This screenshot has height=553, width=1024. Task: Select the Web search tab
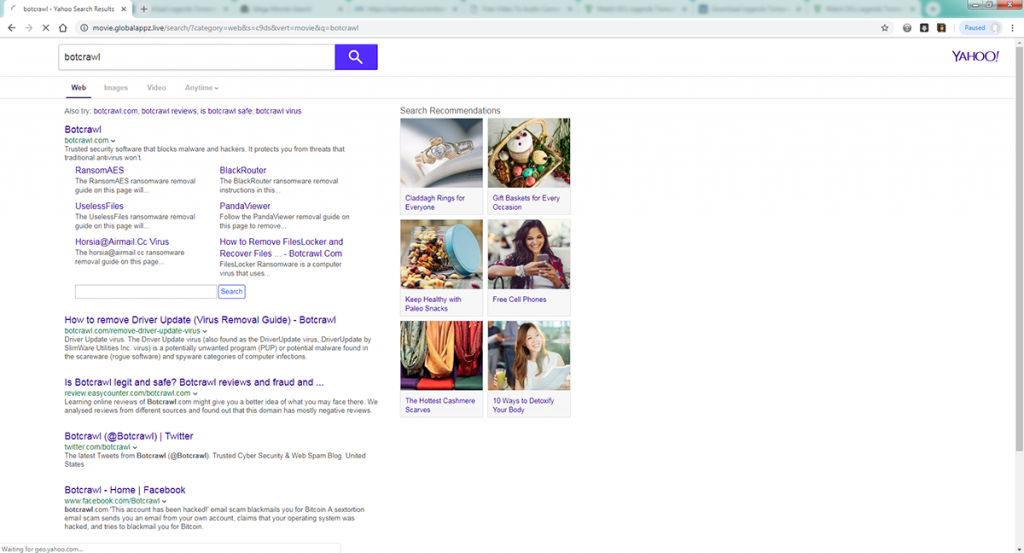coord(78,87)
